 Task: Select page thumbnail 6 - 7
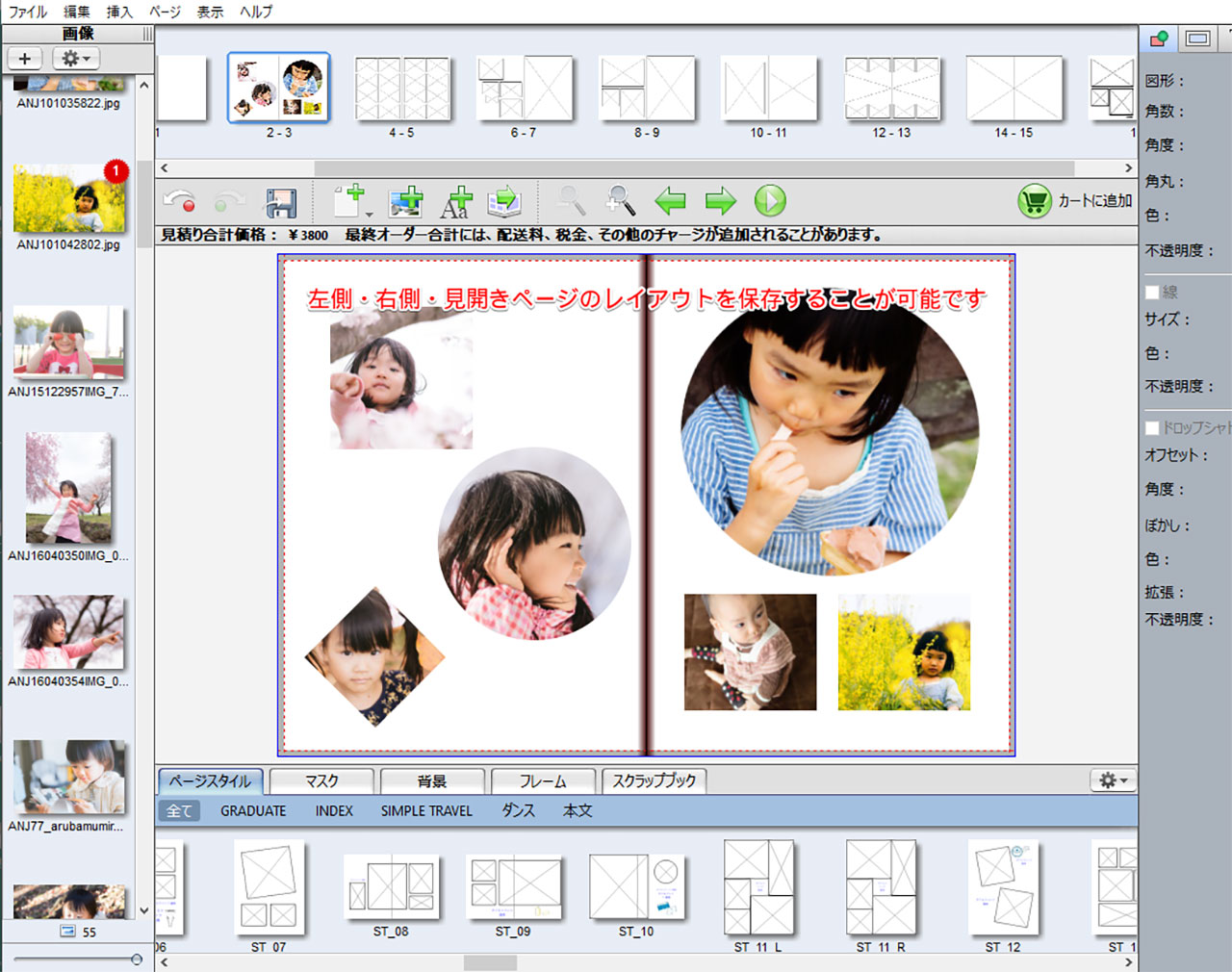pos(525,89)
